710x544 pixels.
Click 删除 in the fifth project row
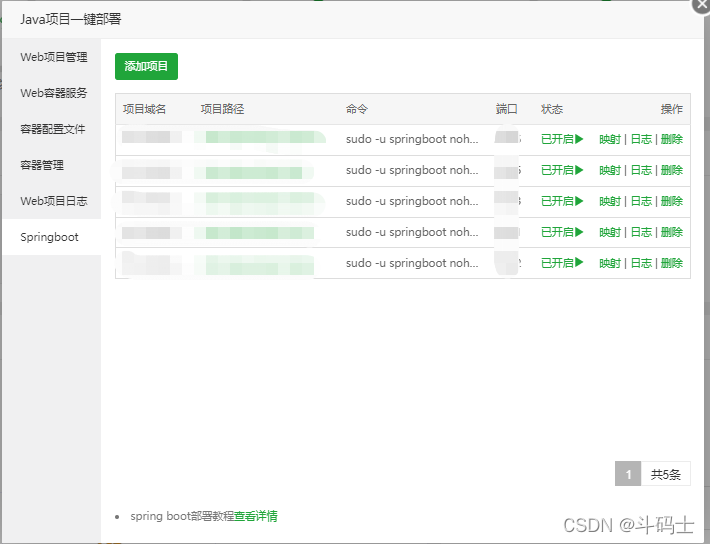pyautogui.click(x=672, y=263)
